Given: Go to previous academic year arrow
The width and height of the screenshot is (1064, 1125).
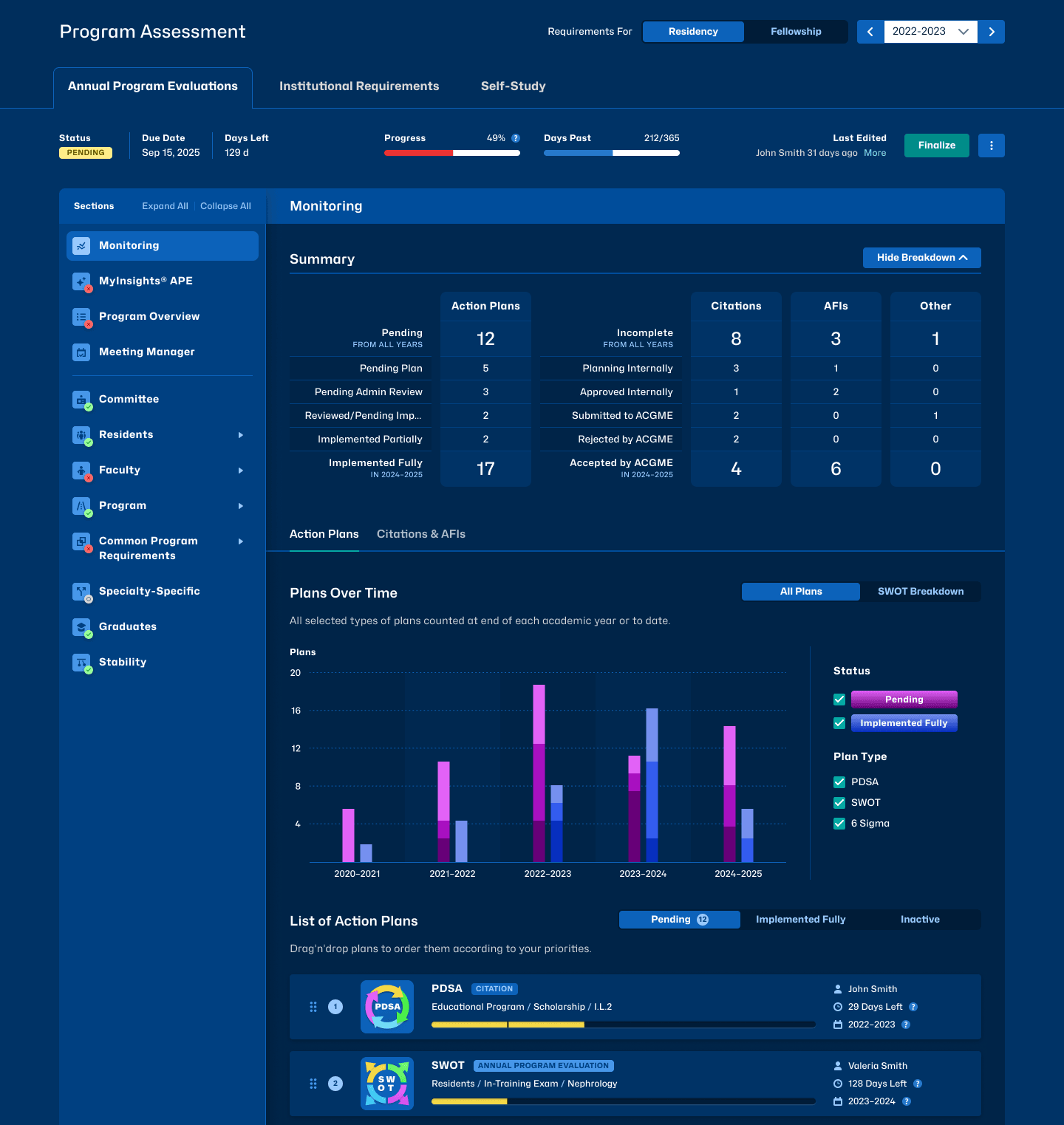Looking at the screenshot, I should point(870,32).
